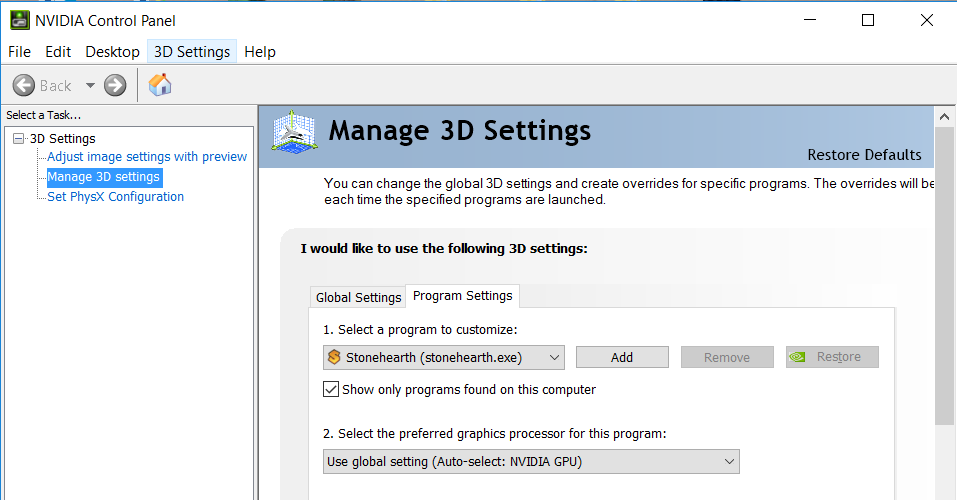The width and height of the screenshot is (957, 500).
Task: Click the Add program button
Action: pyautogui.click(x=622, y=357)
